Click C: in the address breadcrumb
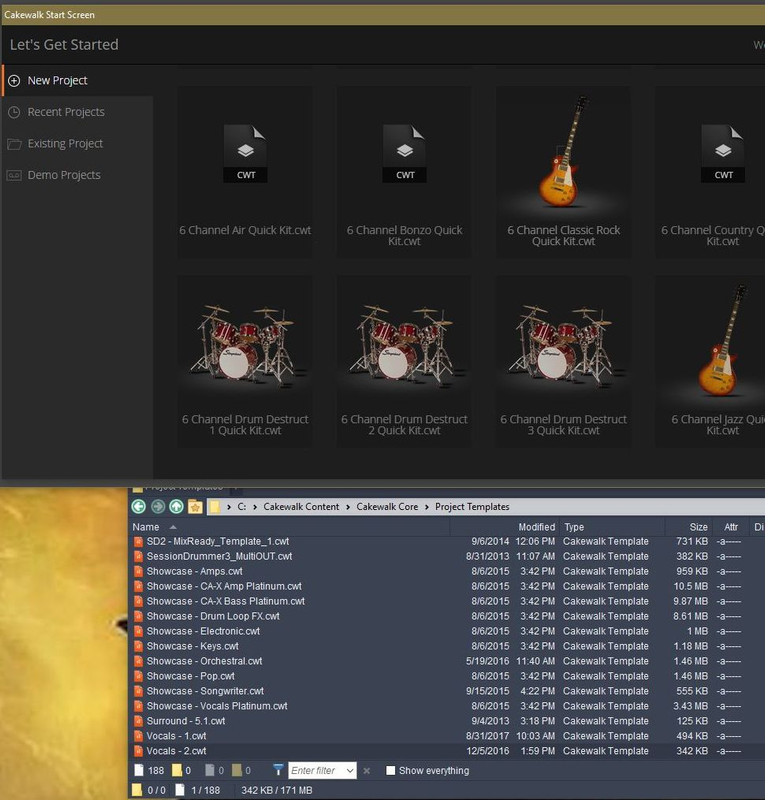Screen dimensions: 765x800 [242, 507]
